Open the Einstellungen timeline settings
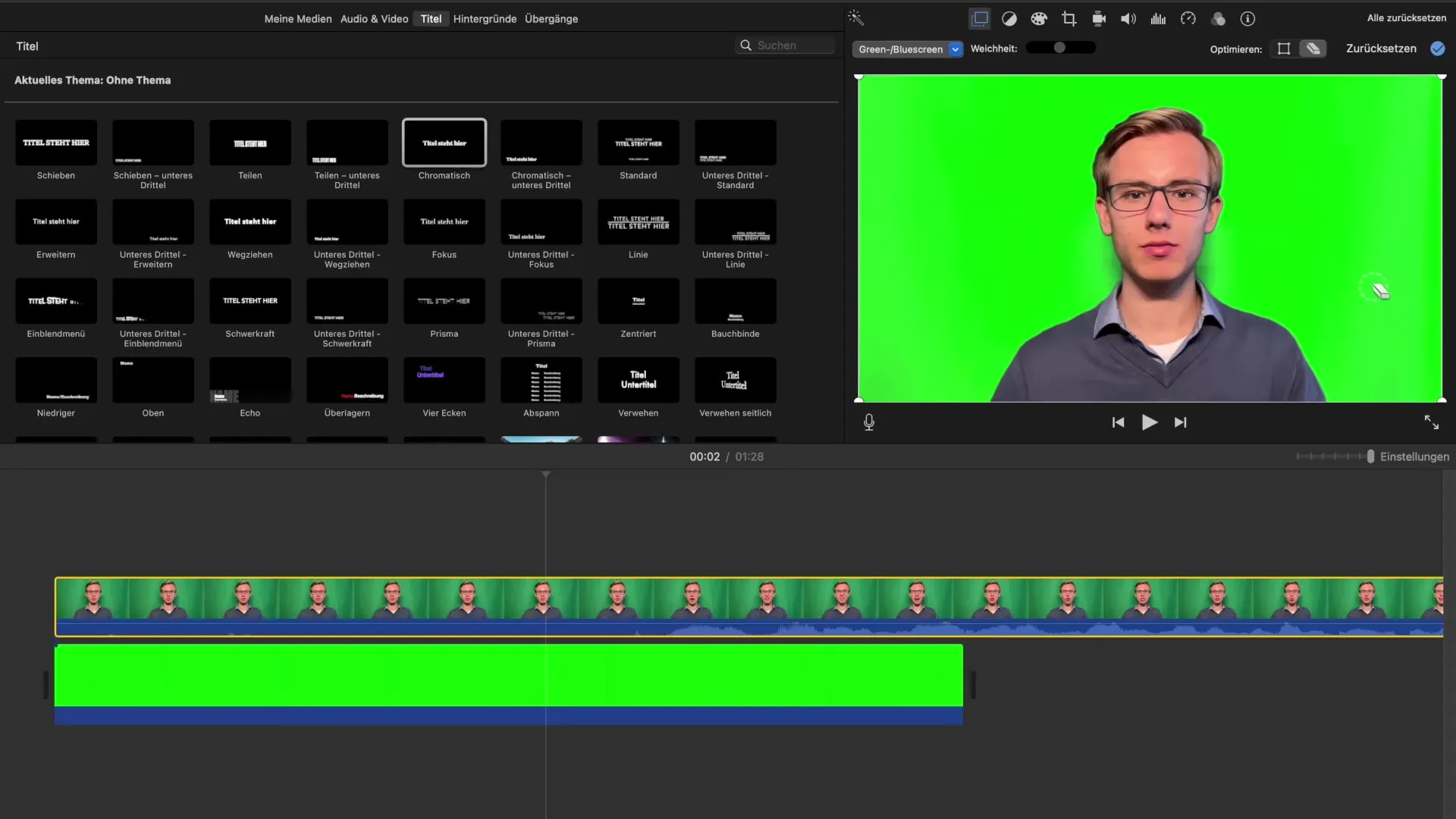 click(1414, 457)
